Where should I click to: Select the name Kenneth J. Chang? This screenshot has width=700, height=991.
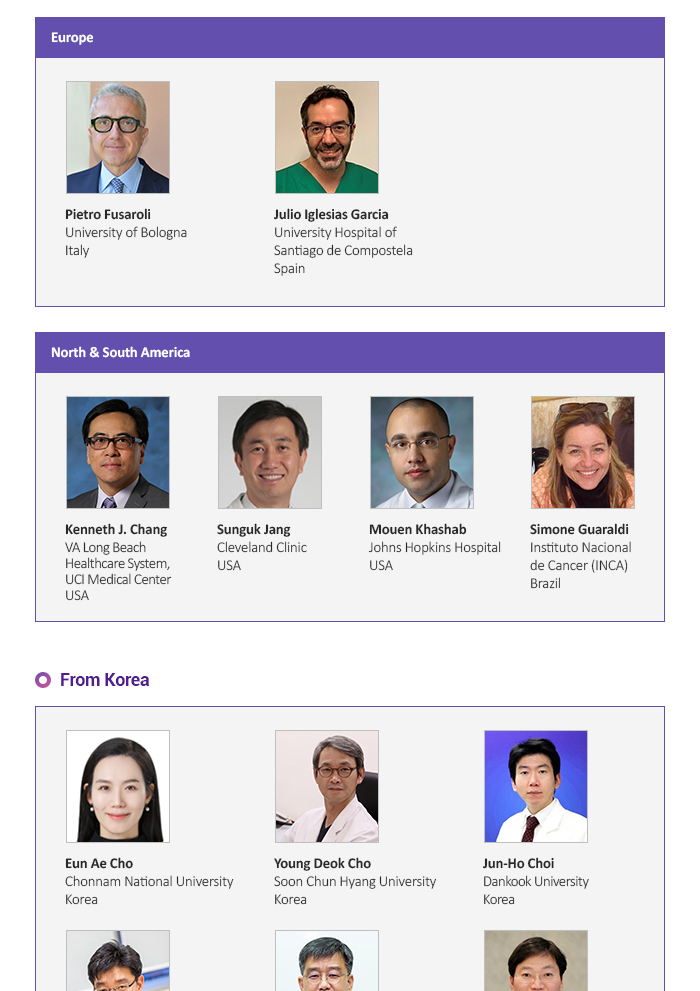(116, 530)
